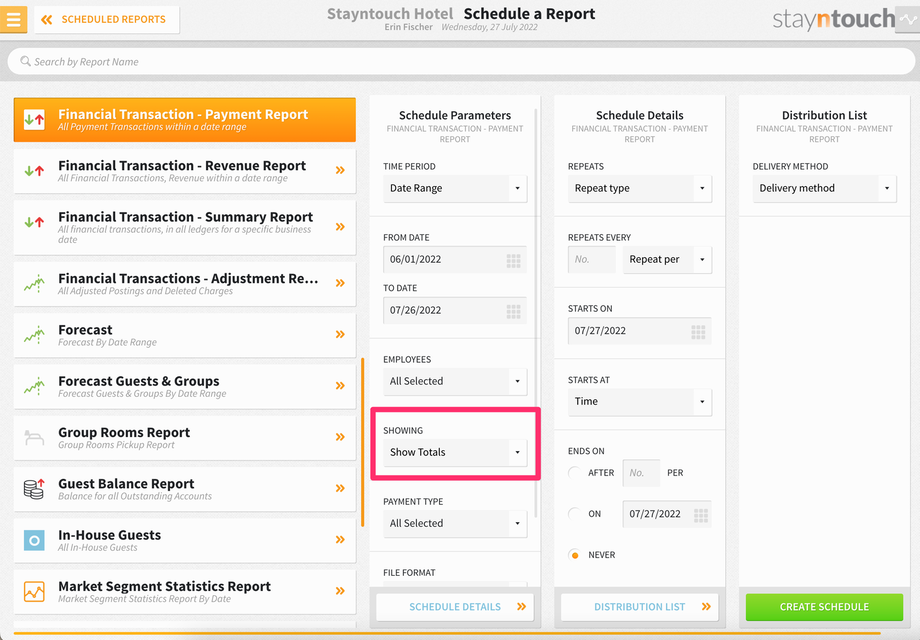Select Financial Transaction - Payment Report
920x640 pixels.
(x=184, y=120)
